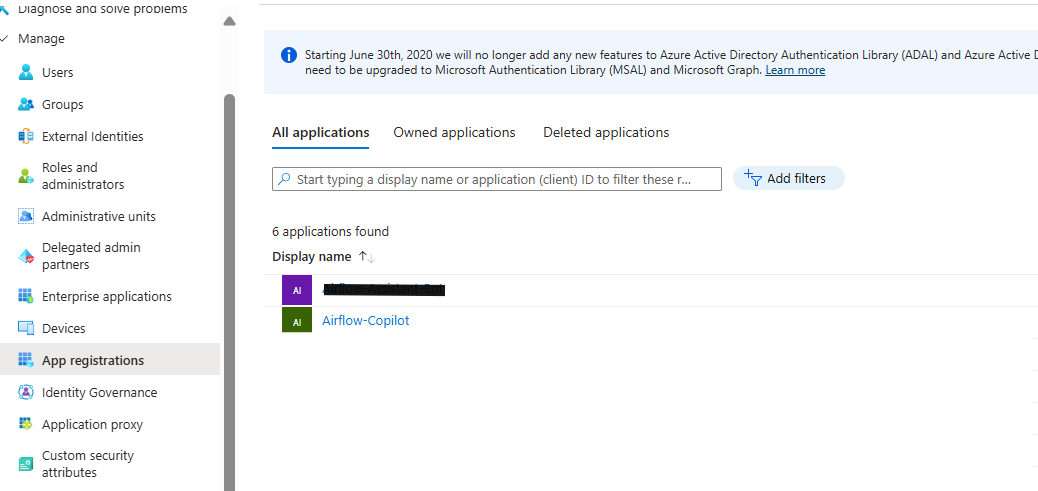This screenshot has height=491, width=1038.
Task: Click the magnifier icon in search box
Action: click(x=284, y=179)
